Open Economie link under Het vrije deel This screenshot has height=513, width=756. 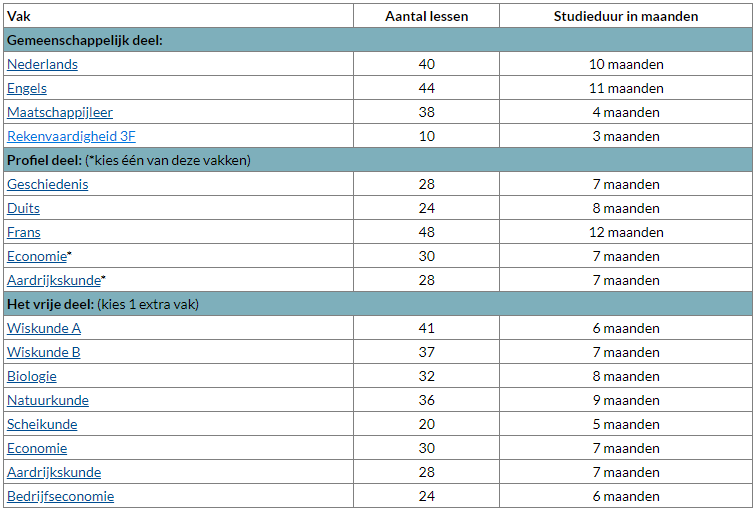pyautogui.click(x=37, y=448)
